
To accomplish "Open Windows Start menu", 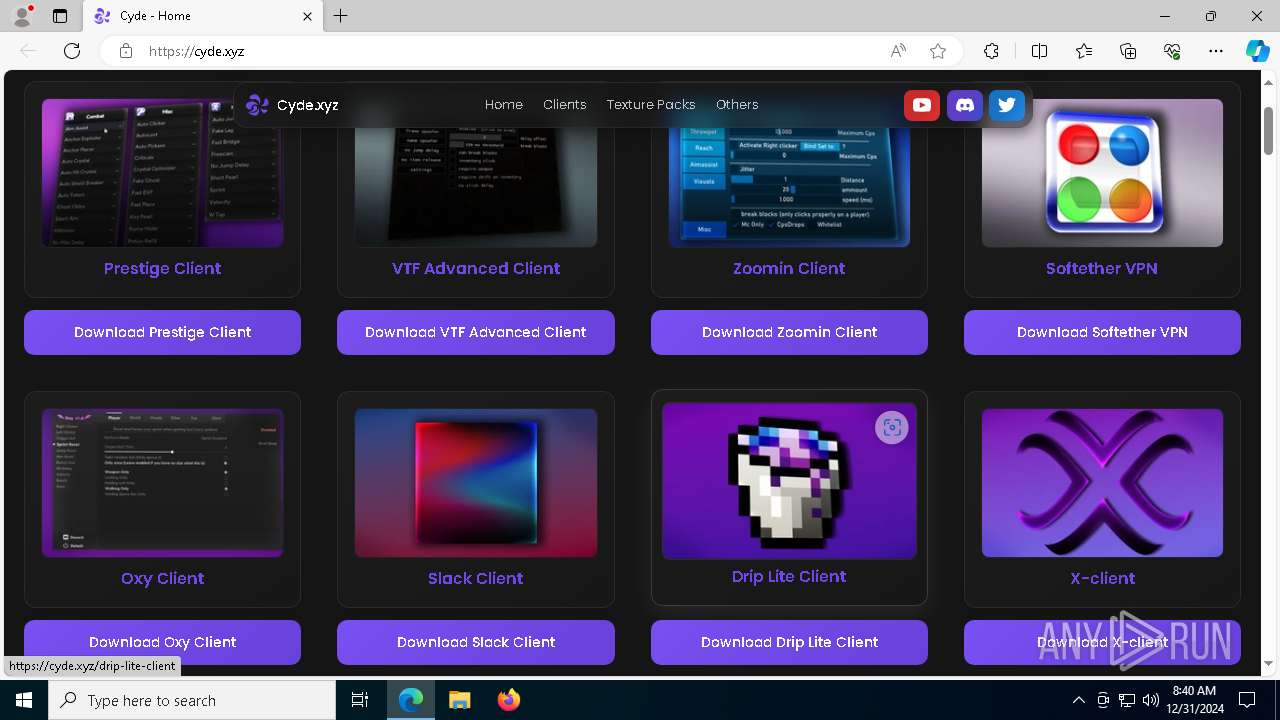I will pos(24,700).
